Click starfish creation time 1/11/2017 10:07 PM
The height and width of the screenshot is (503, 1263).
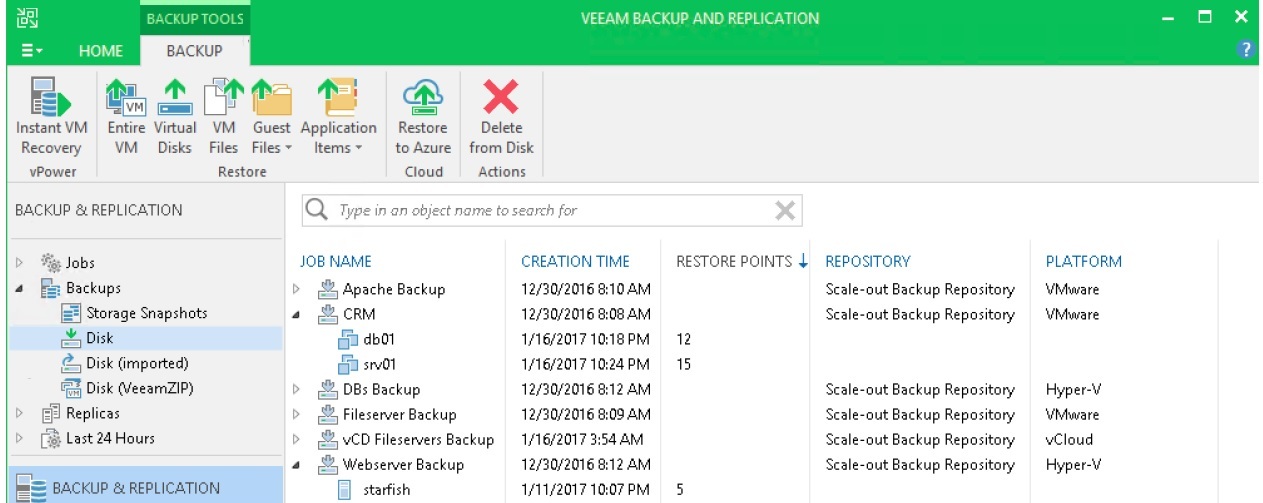(586, 490)
